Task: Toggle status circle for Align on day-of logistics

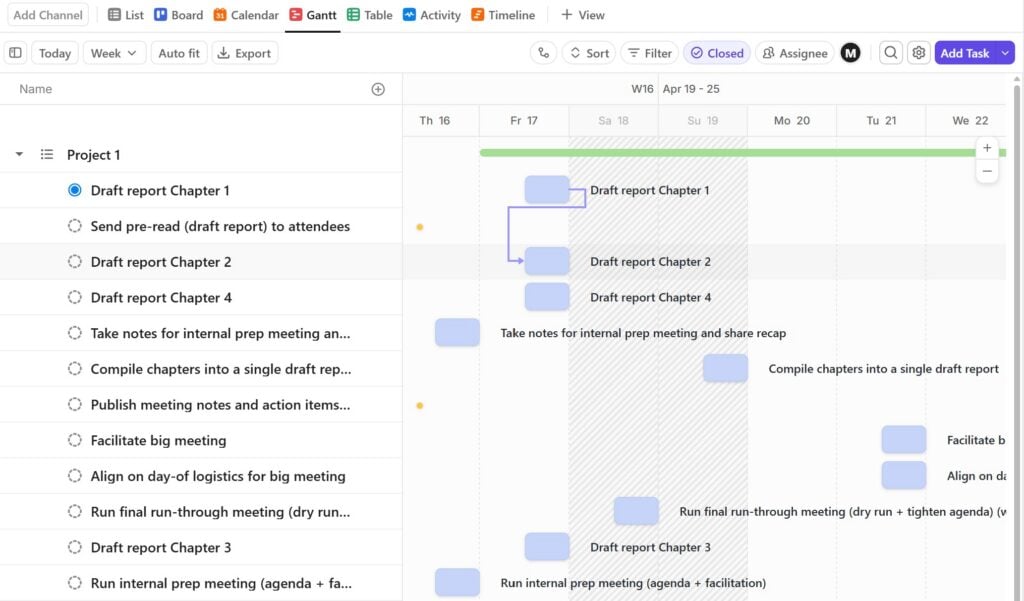Action: click(74, 476)
